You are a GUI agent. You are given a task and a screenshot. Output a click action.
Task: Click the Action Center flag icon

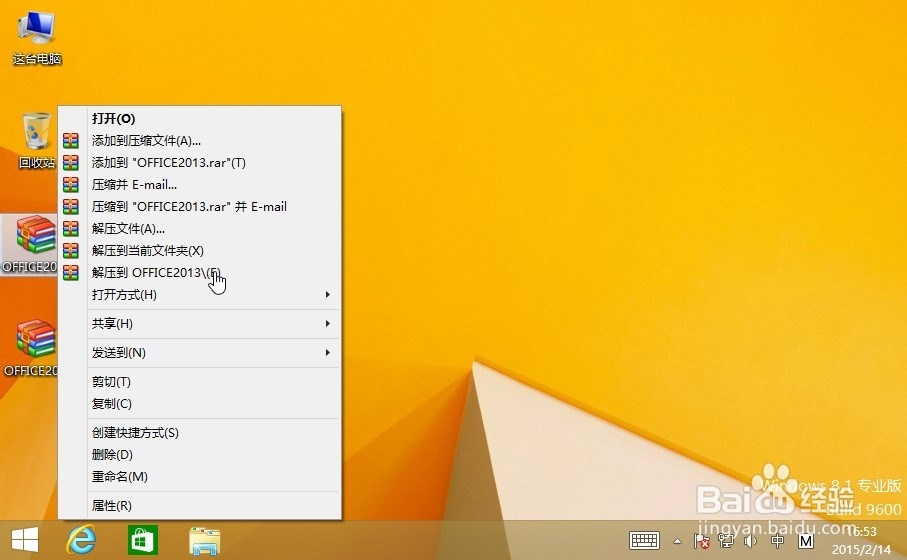click(701, 541)
